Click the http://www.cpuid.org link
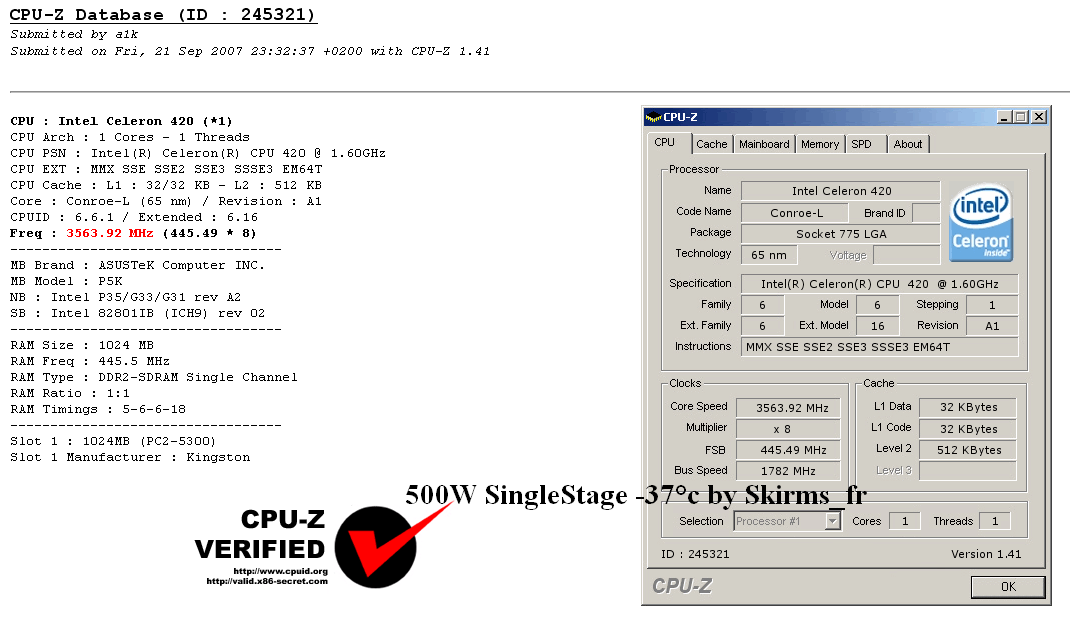 pos(280,571)
